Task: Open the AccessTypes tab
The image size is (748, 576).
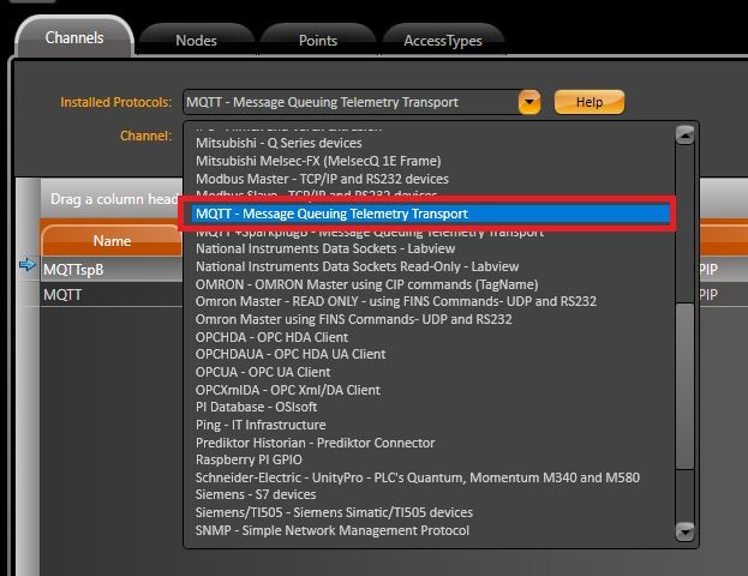Action: point(443,41)
